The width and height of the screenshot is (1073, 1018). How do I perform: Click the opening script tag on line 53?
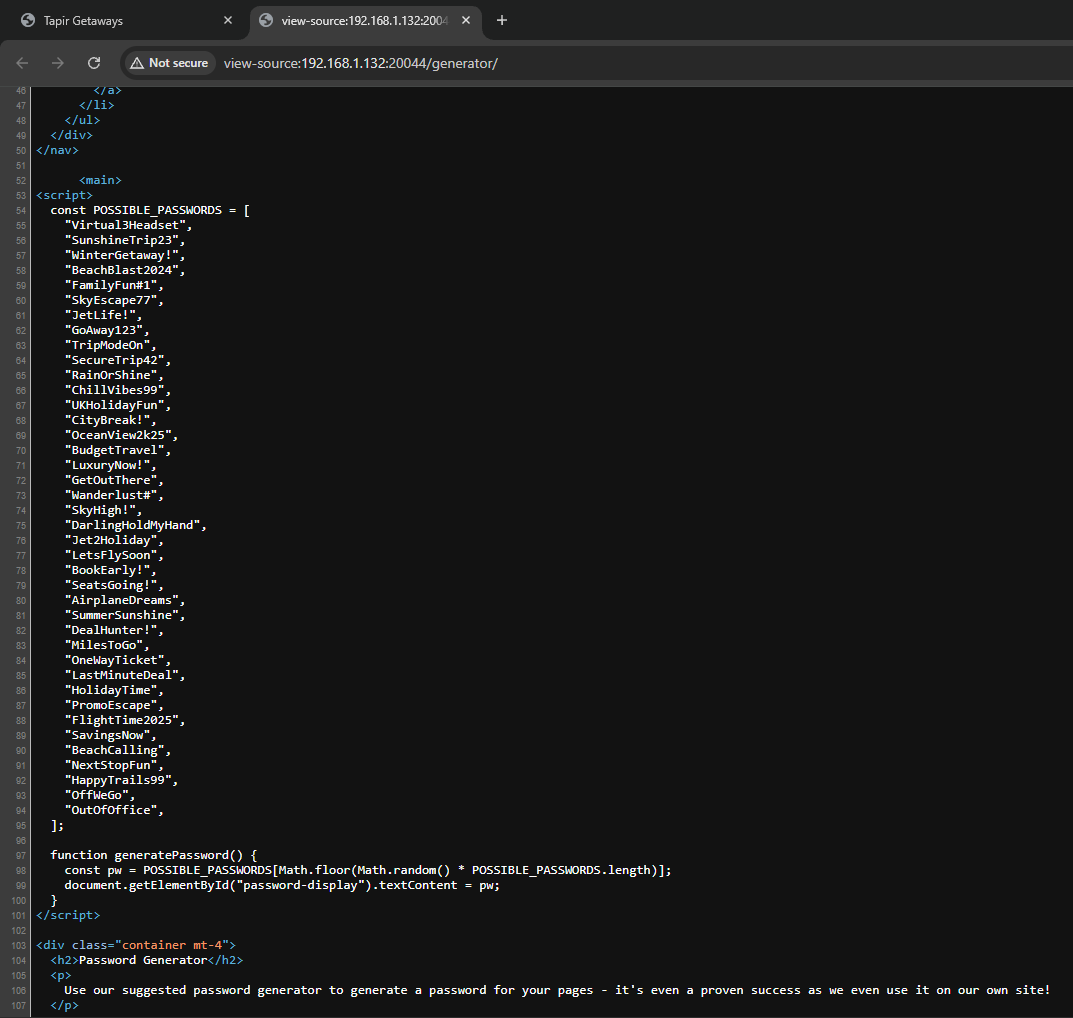click(64, 195)
